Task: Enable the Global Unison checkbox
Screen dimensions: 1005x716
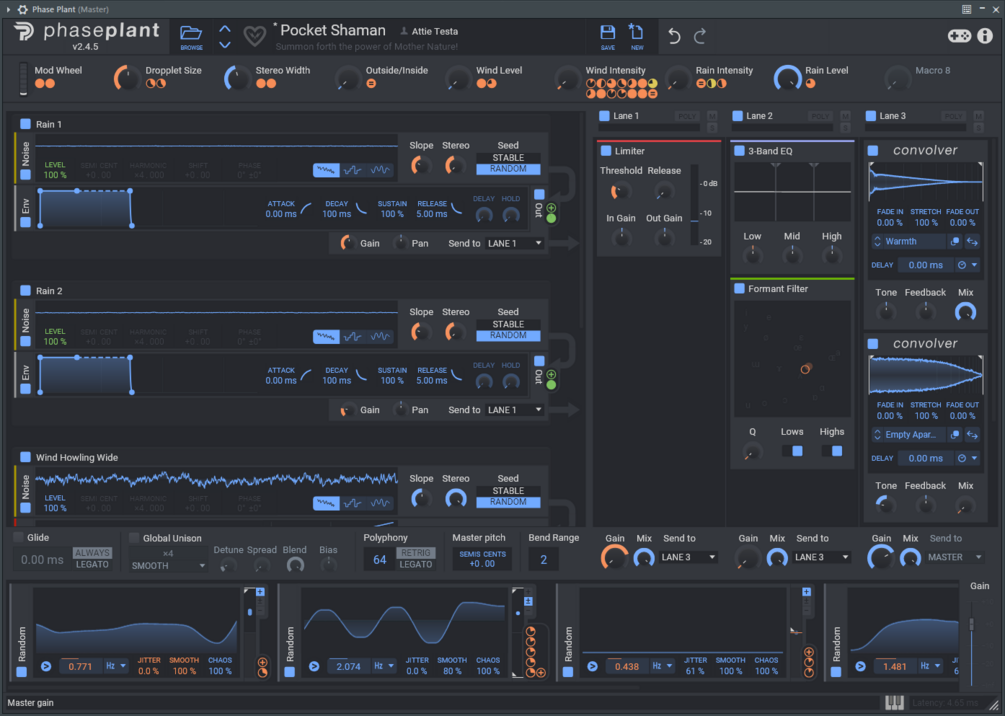Action: tap(134, 538)
